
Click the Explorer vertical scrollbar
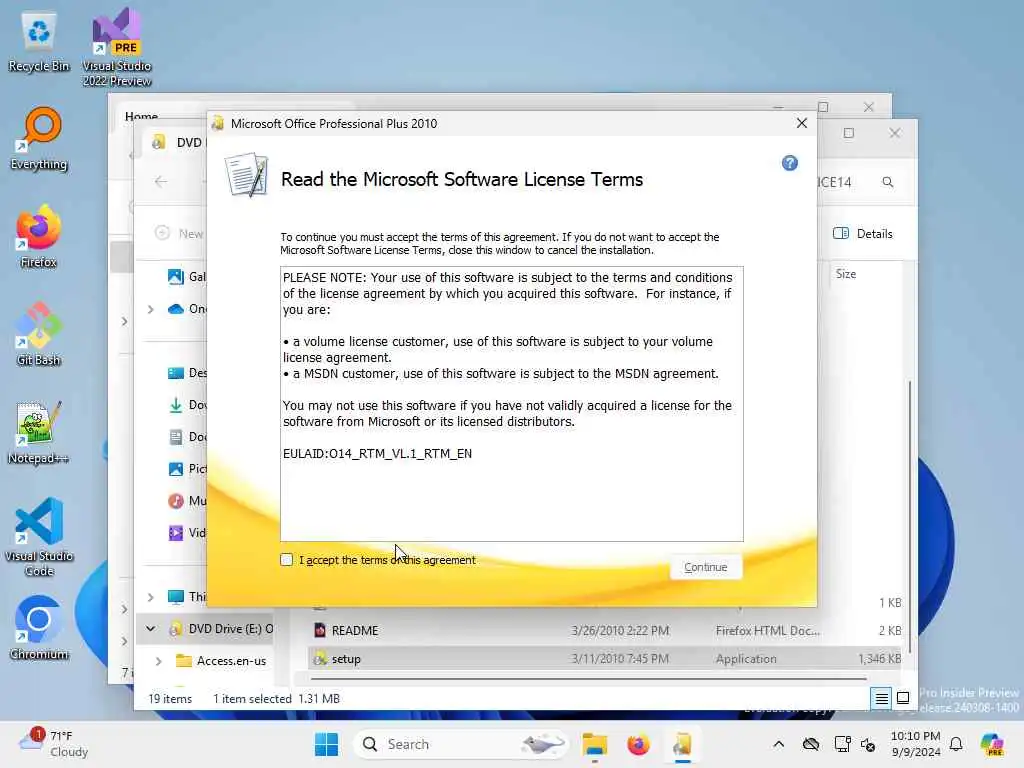[x=910, y=516]
